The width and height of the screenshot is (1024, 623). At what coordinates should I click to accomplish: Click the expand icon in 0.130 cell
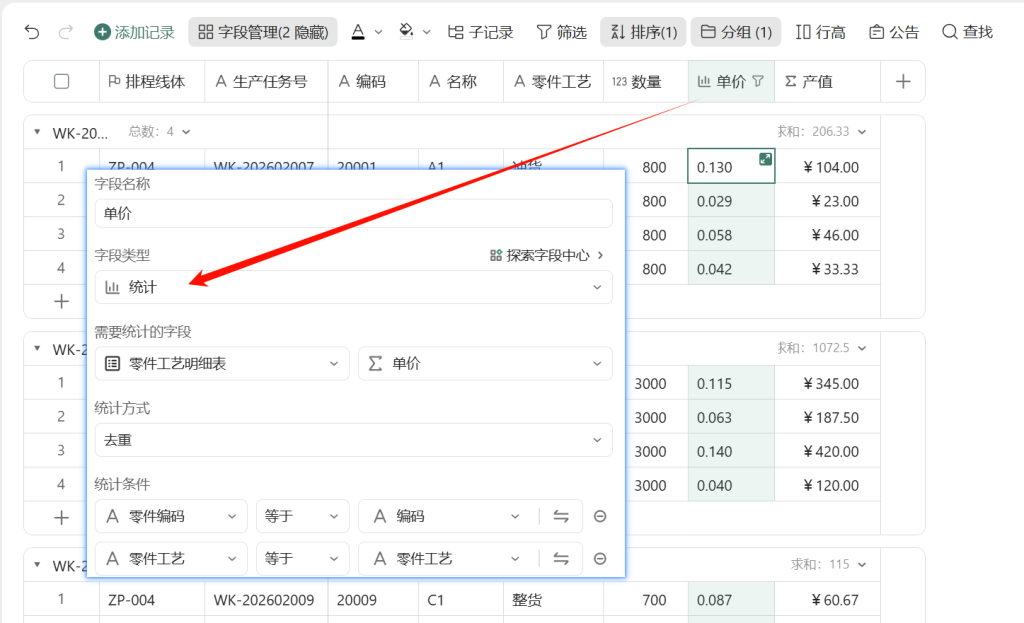tap(765, 159)
